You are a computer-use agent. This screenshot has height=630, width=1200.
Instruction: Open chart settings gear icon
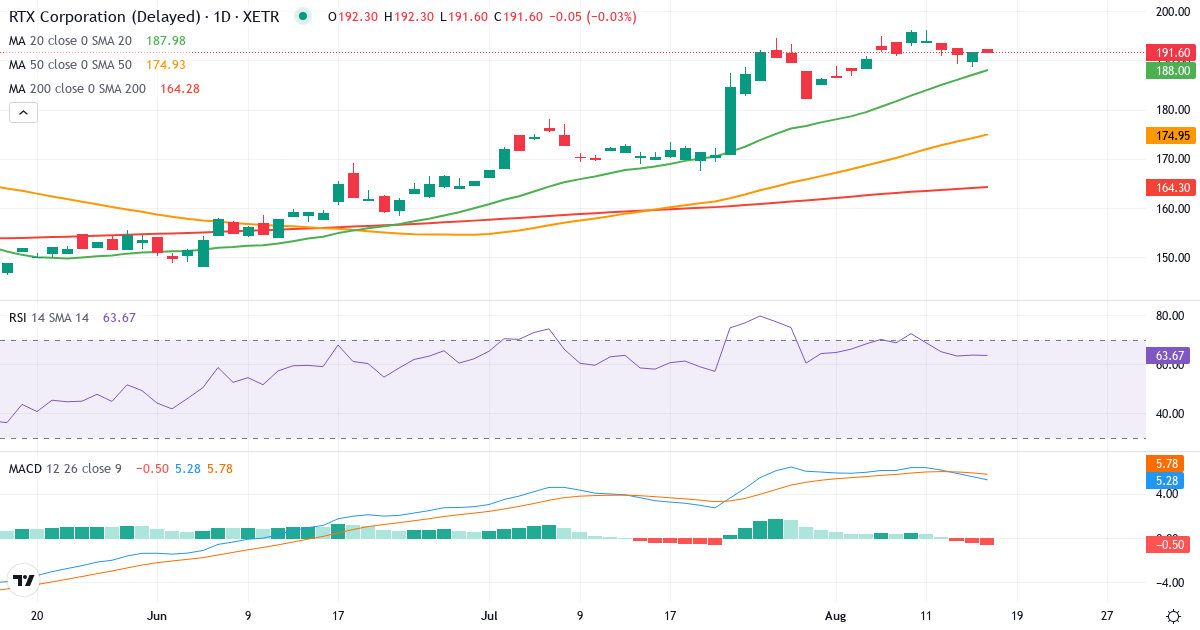tap(1172, 616)
